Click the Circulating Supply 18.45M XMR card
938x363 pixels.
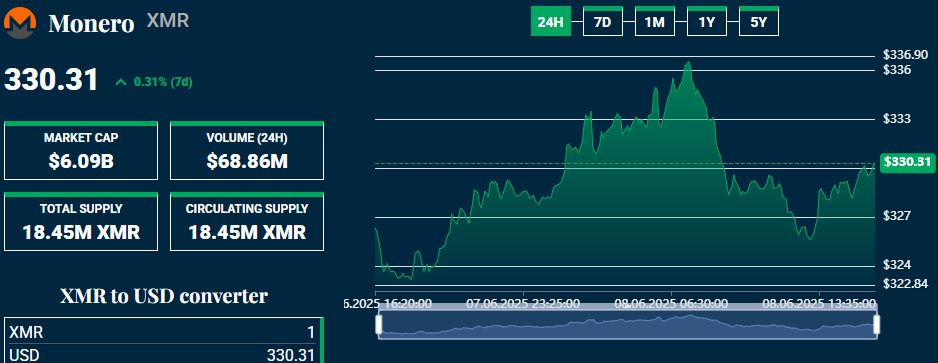247,221
